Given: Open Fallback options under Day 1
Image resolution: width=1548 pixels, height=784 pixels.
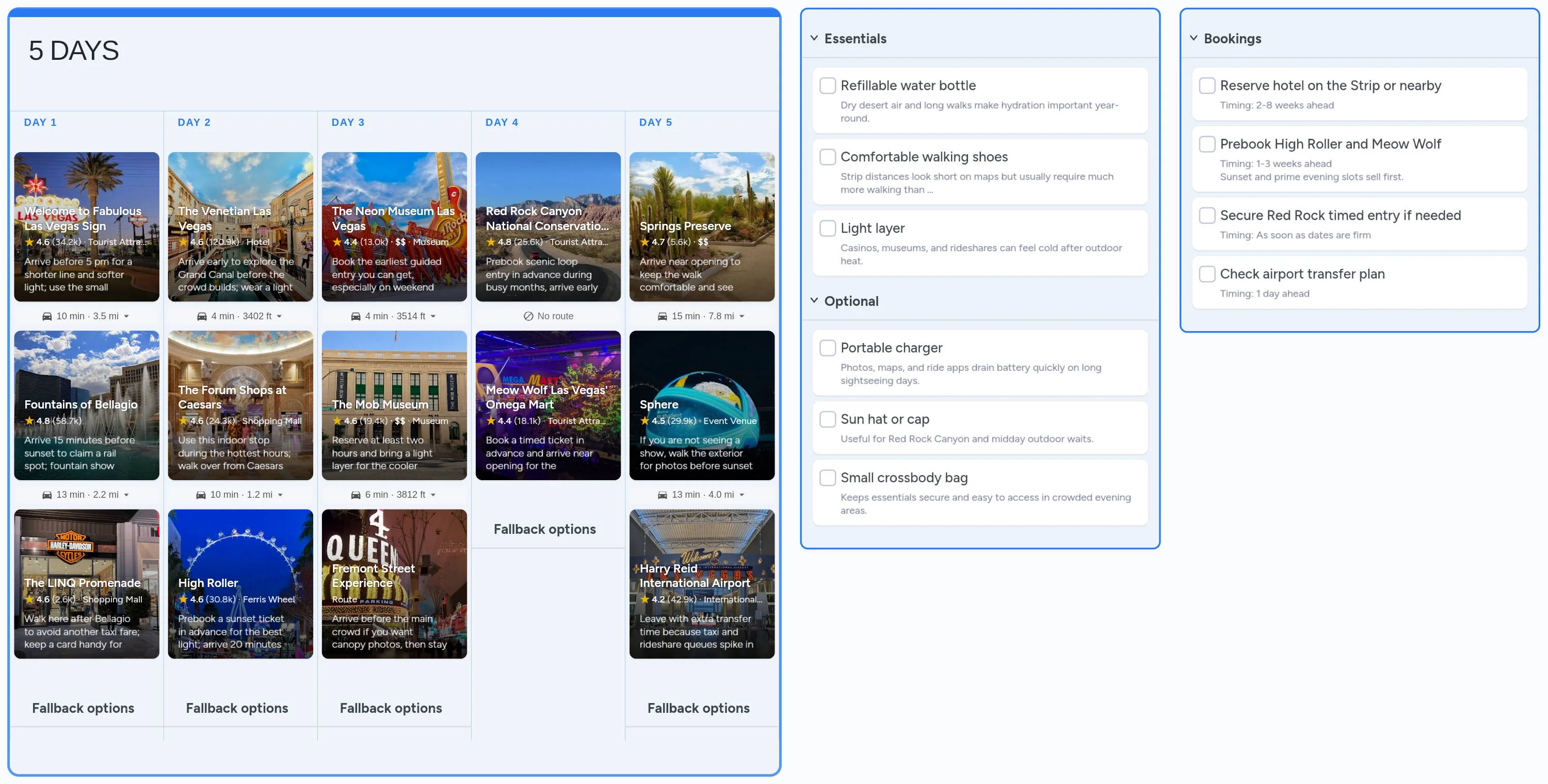Looking at the screenshot, I should coord(83,708).
